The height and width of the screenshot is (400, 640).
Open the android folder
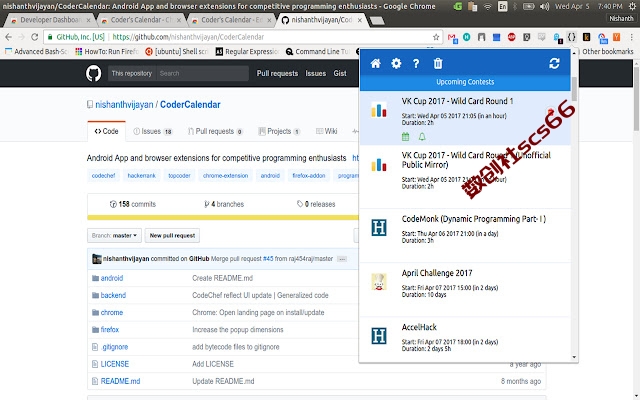111,278
